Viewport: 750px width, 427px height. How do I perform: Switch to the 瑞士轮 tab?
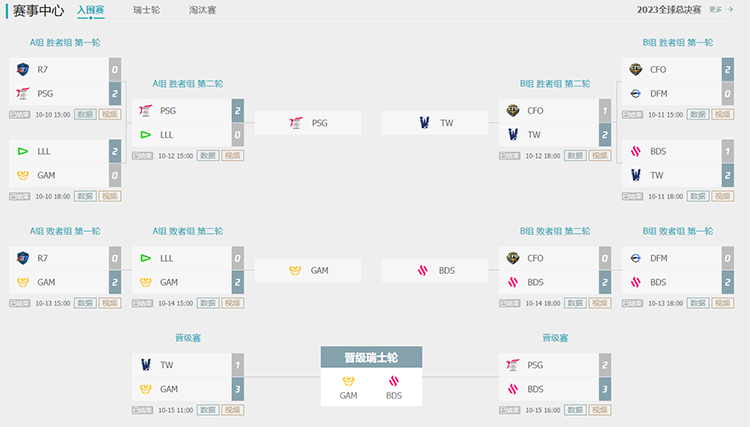[x=146, y=10]
